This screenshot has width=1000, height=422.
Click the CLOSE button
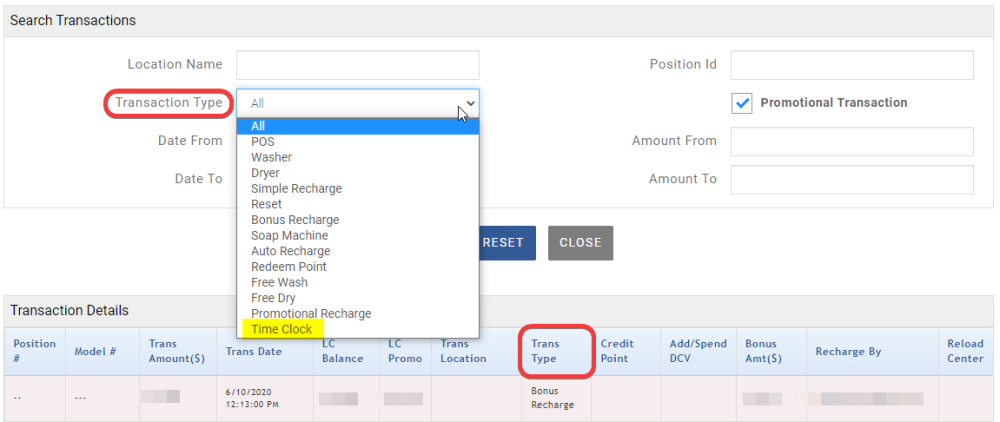[x=580, y=243]
